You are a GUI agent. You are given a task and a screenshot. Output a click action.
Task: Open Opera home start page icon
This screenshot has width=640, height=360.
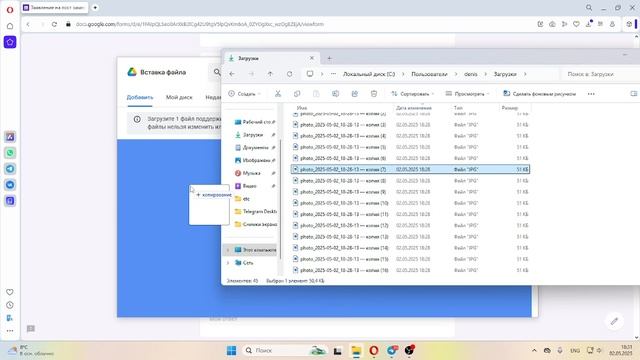(x=10, y=26)
